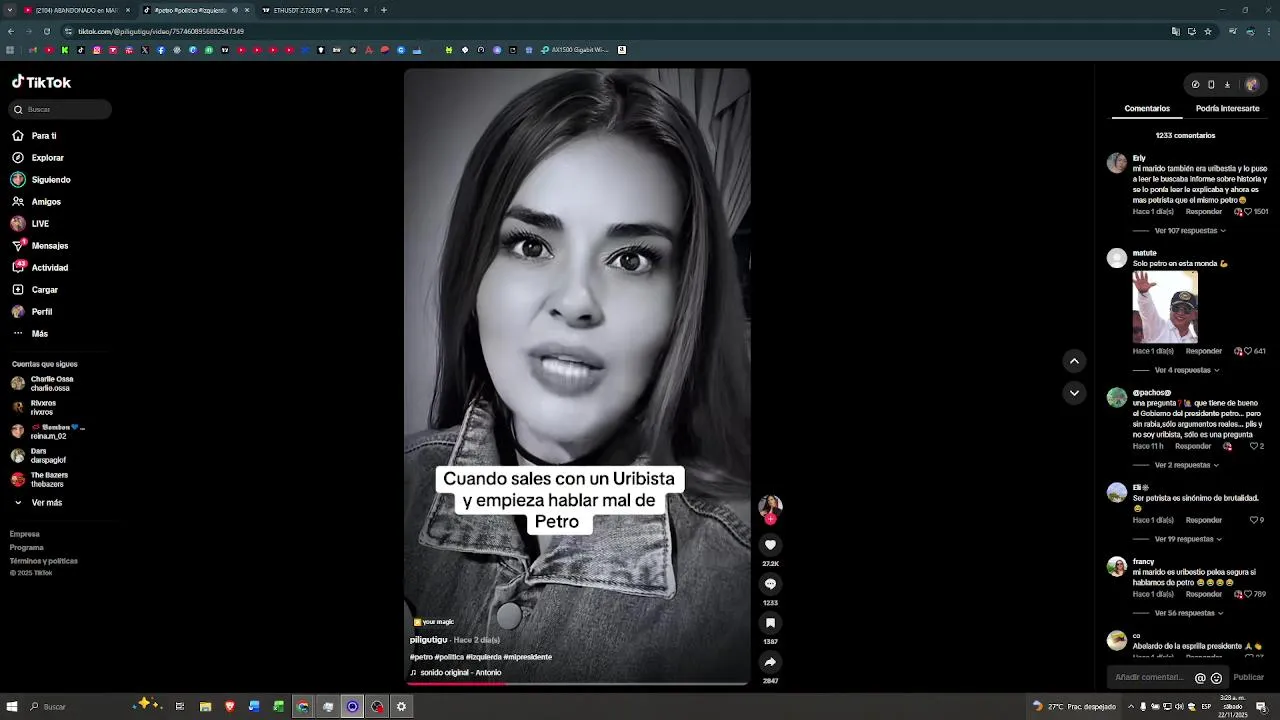Open the Amigos section
The height and width of the screenshot is (720, 1280).
tap(37, 202)
